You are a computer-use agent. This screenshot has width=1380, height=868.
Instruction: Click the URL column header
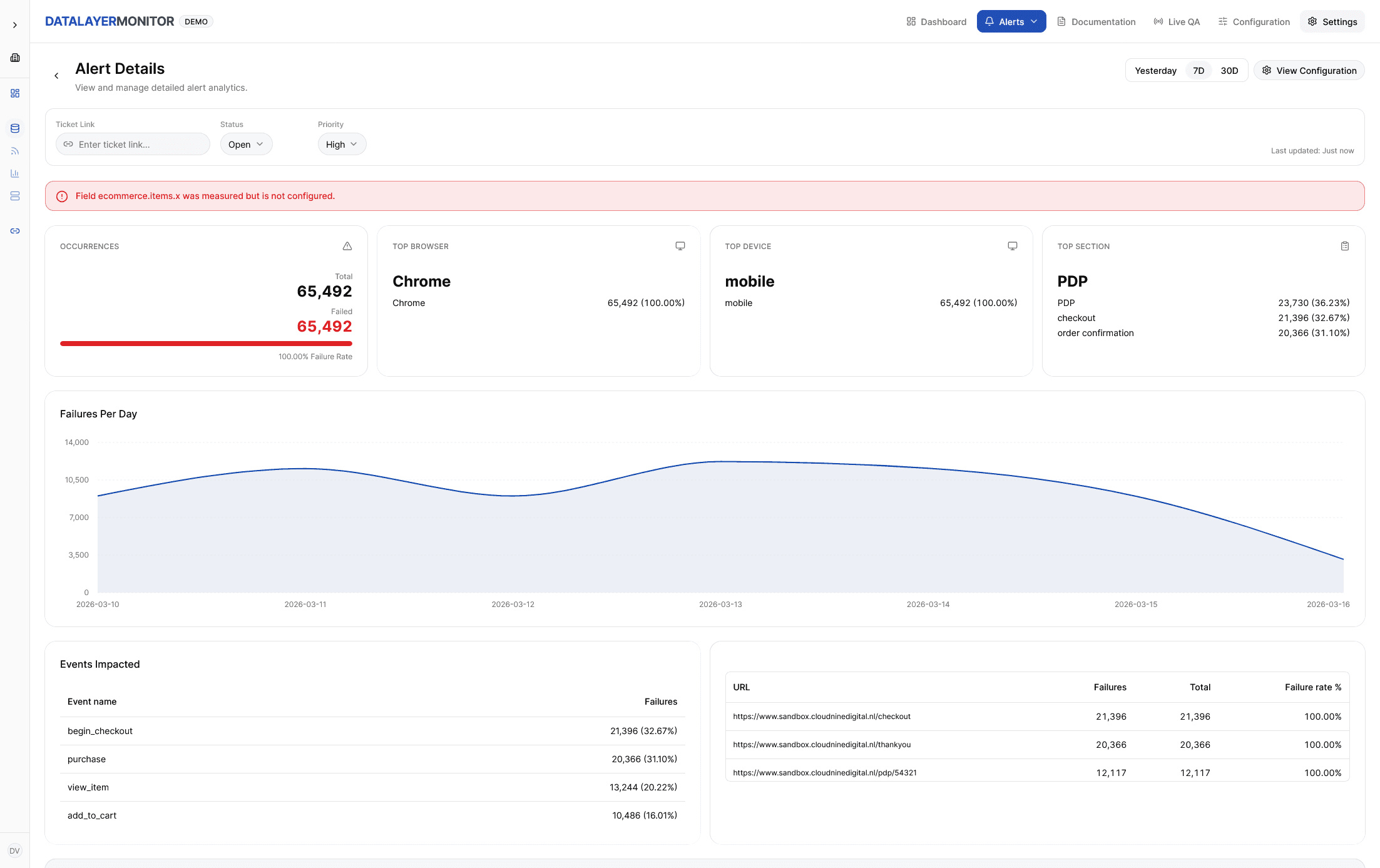click(741, 687)
